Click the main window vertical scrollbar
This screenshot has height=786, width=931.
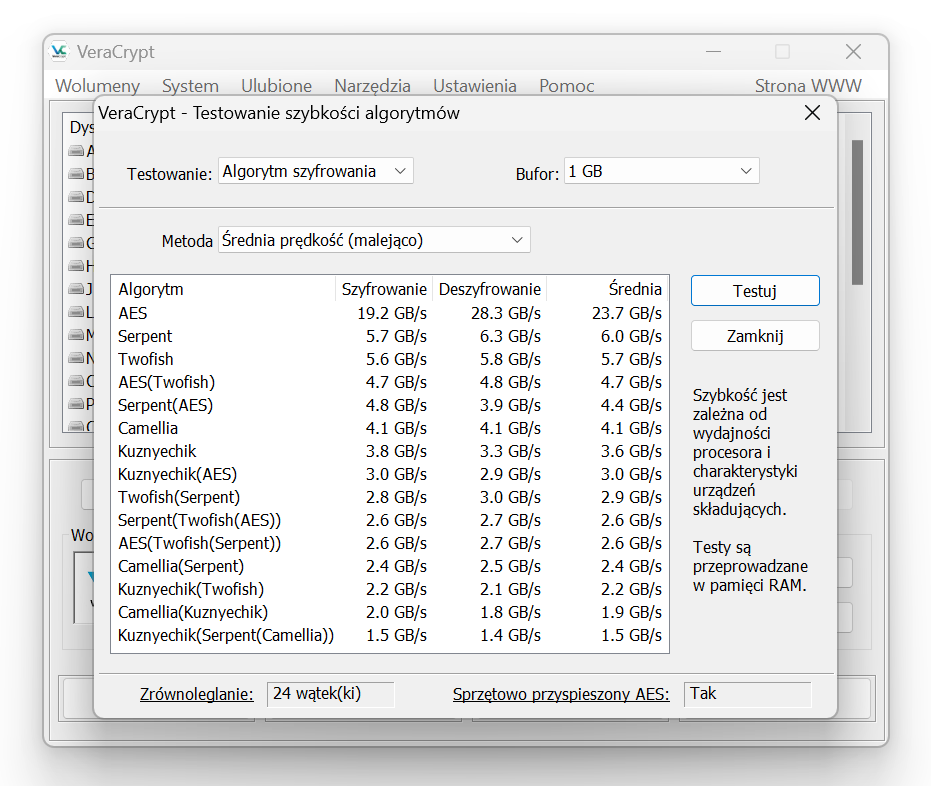coord(857,212)
